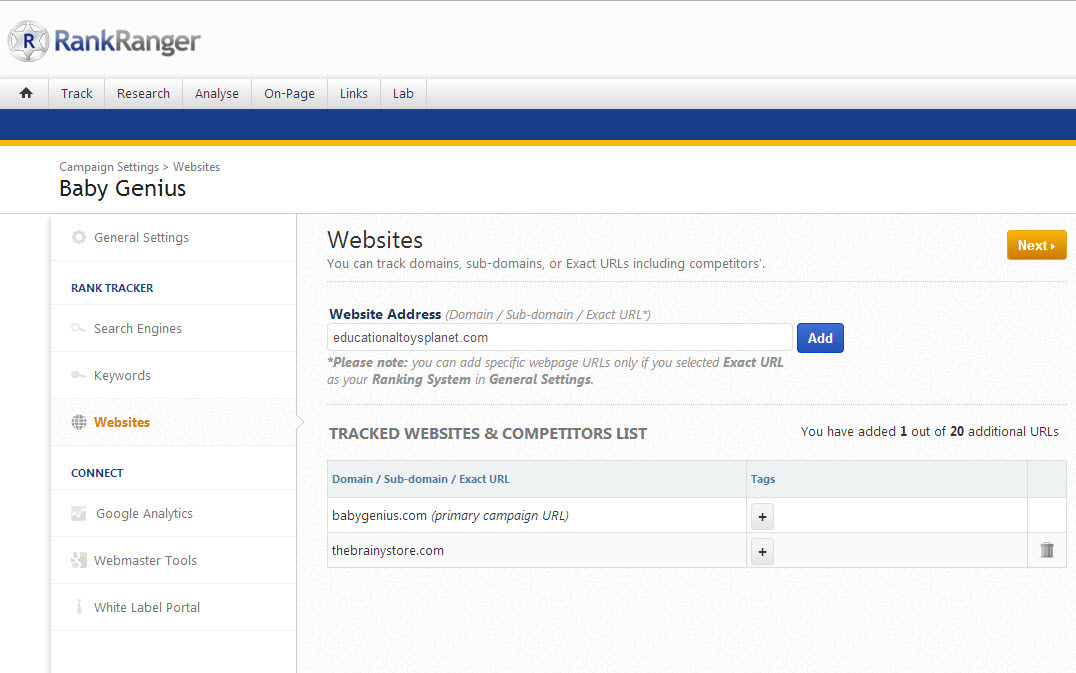Open the Track menu
This screenshot has width=1076, height=673.
pyautogui.click(x=76, y=93)
